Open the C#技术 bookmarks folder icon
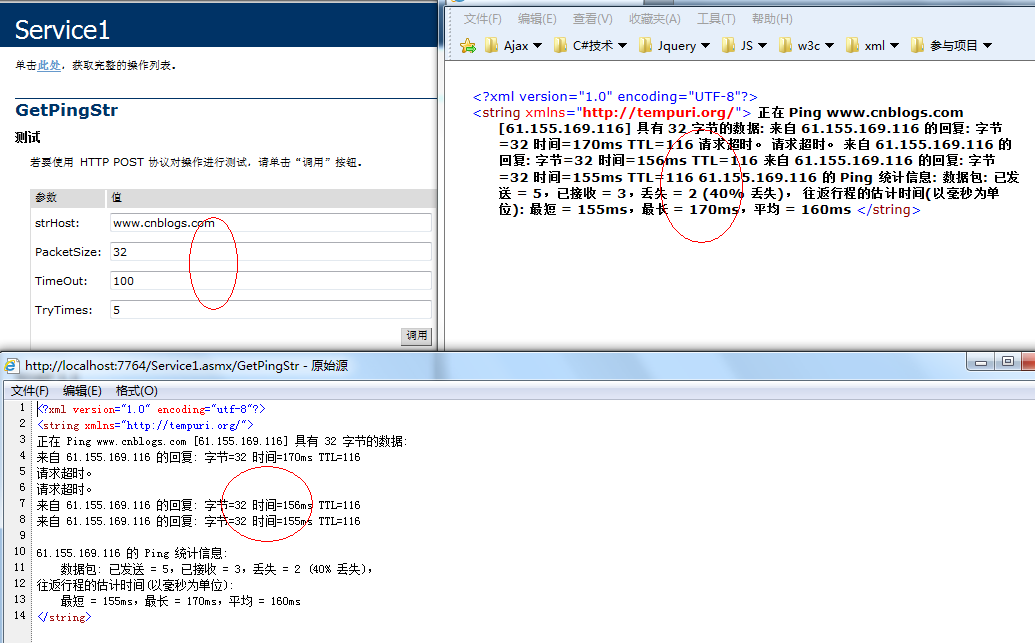This screenshot has height=643, width=1035. click(560, 46)
